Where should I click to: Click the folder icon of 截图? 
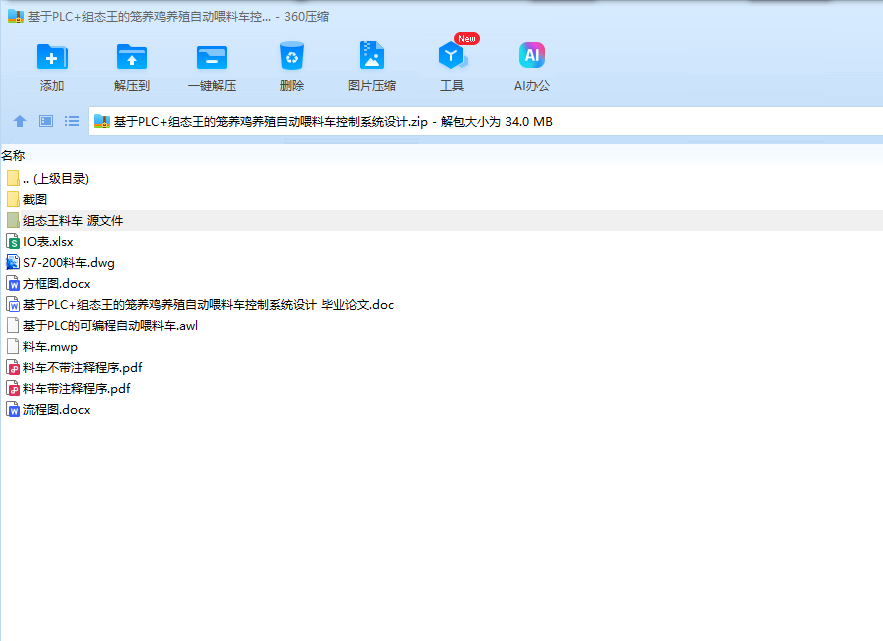pyautogui.click(x=14, y=199)
